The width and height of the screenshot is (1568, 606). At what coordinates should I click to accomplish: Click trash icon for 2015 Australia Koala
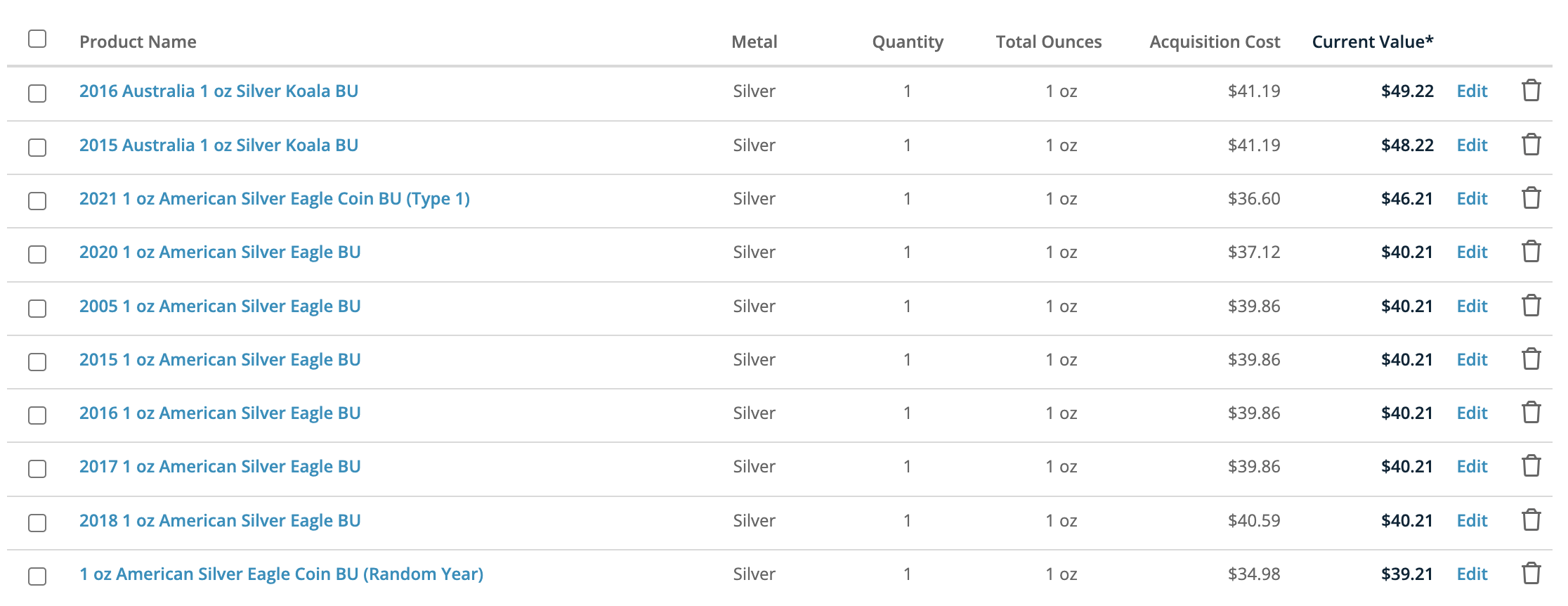pyautogui.click(x=1531, y=145)
